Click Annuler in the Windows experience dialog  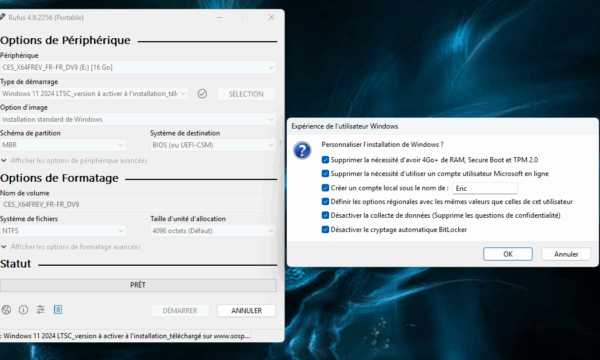pos(566,254)
